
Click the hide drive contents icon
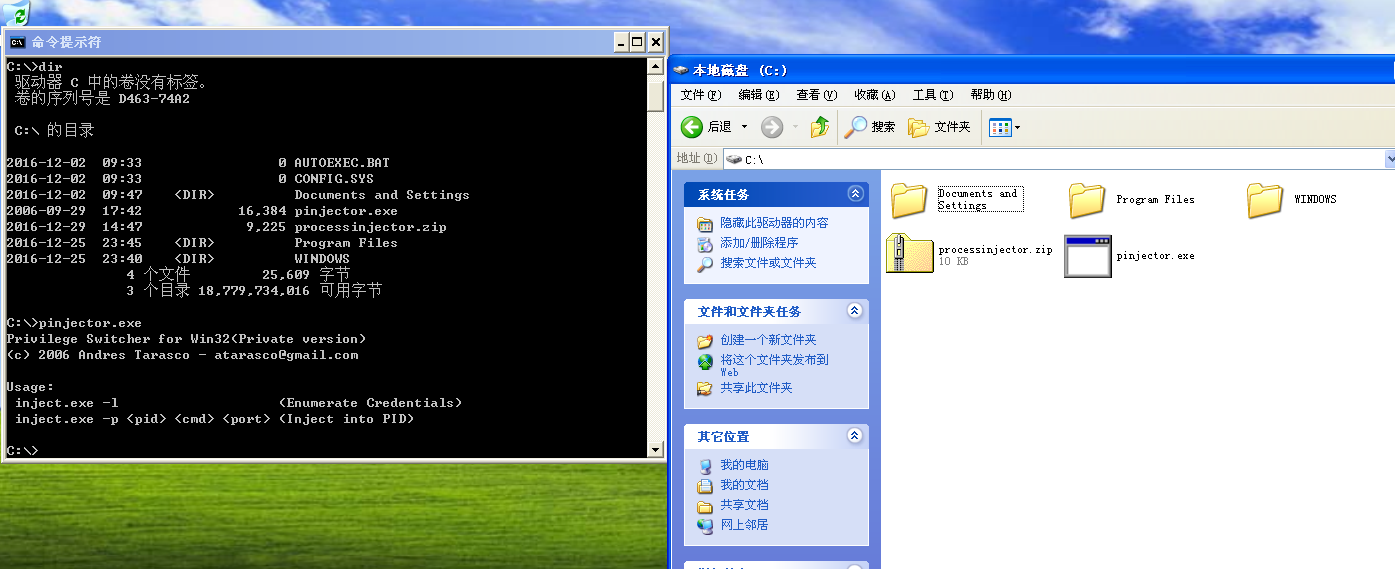click(705, 223)
